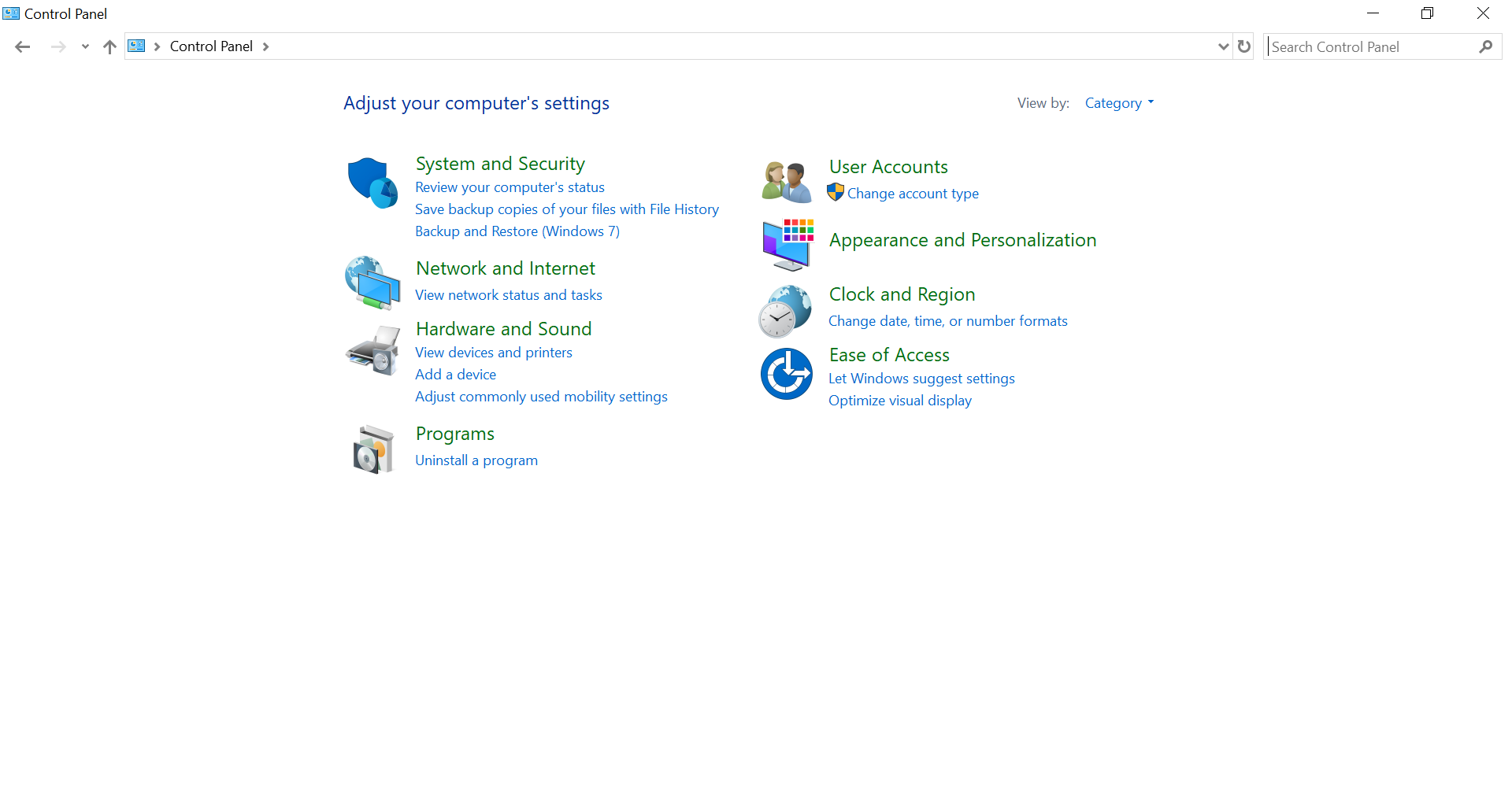The height and width of the screenshot is (802, 1512).
Task: Click the Control Panel breadcrumb text
Action: [x=211, y=46]
